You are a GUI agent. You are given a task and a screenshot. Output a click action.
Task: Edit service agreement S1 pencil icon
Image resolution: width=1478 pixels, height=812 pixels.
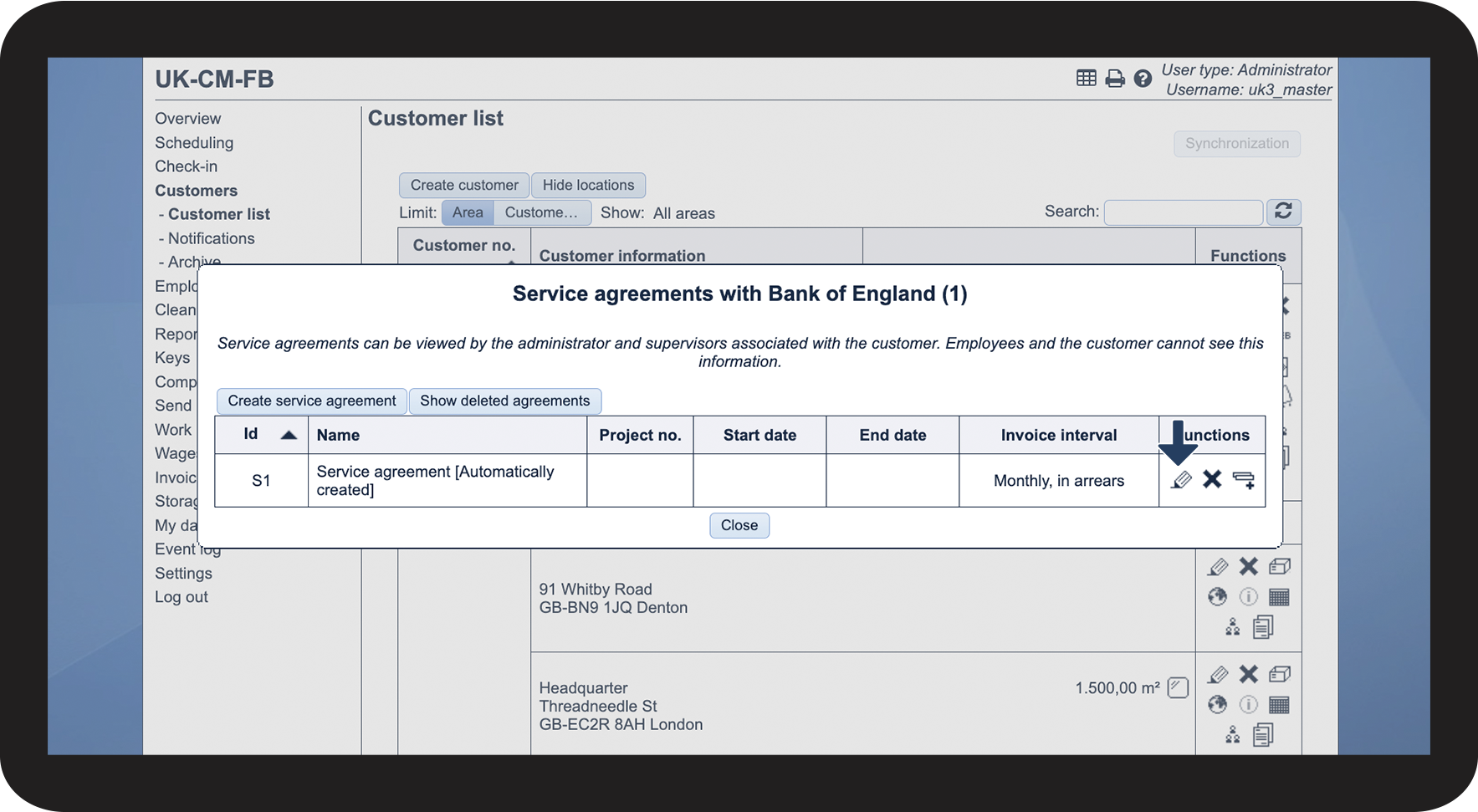tap(1181, 480)
